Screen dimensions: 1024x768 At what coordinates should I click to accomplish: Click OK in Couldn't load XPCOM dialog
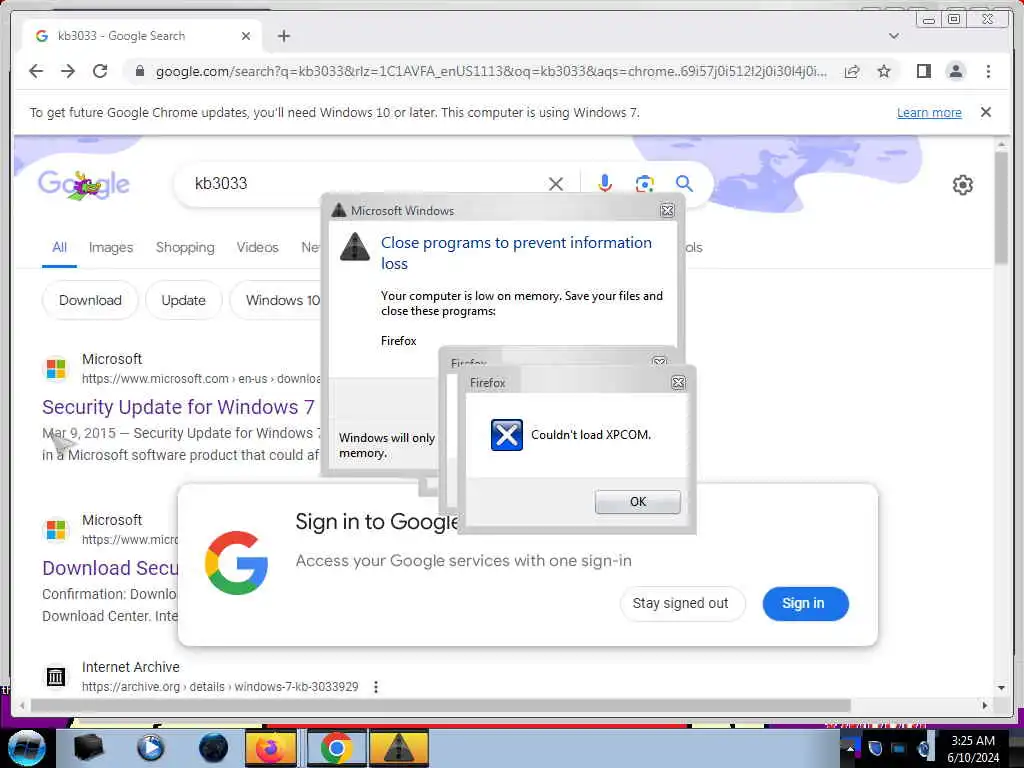click(x=637, y=502)
